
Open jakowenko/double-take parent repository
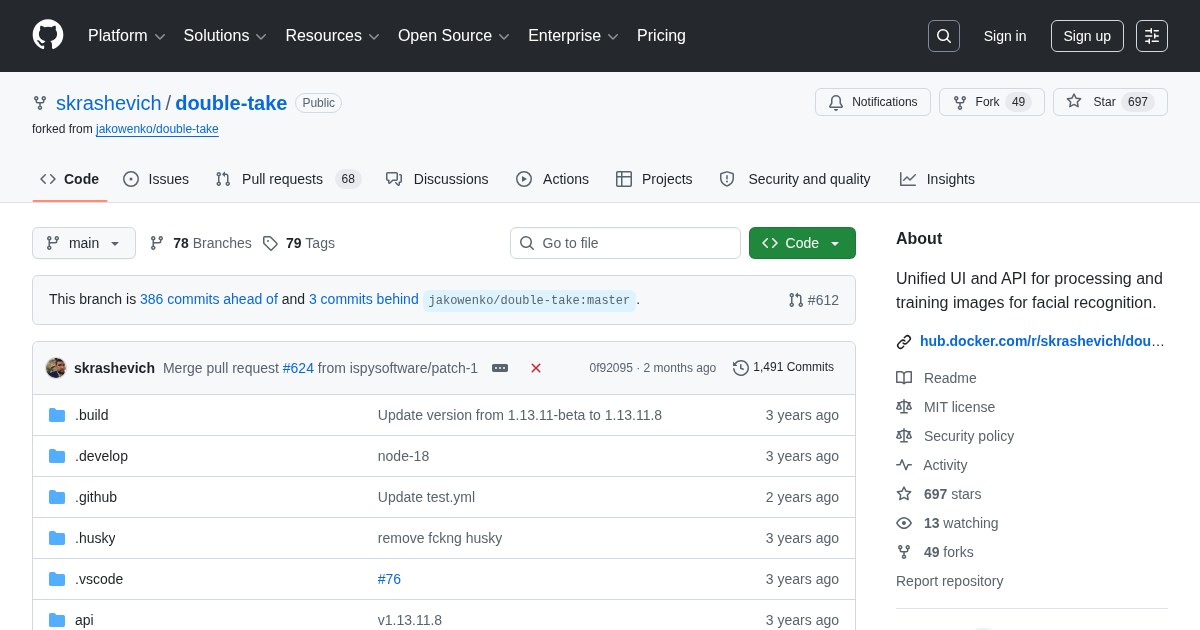click(x=157, y=129)
